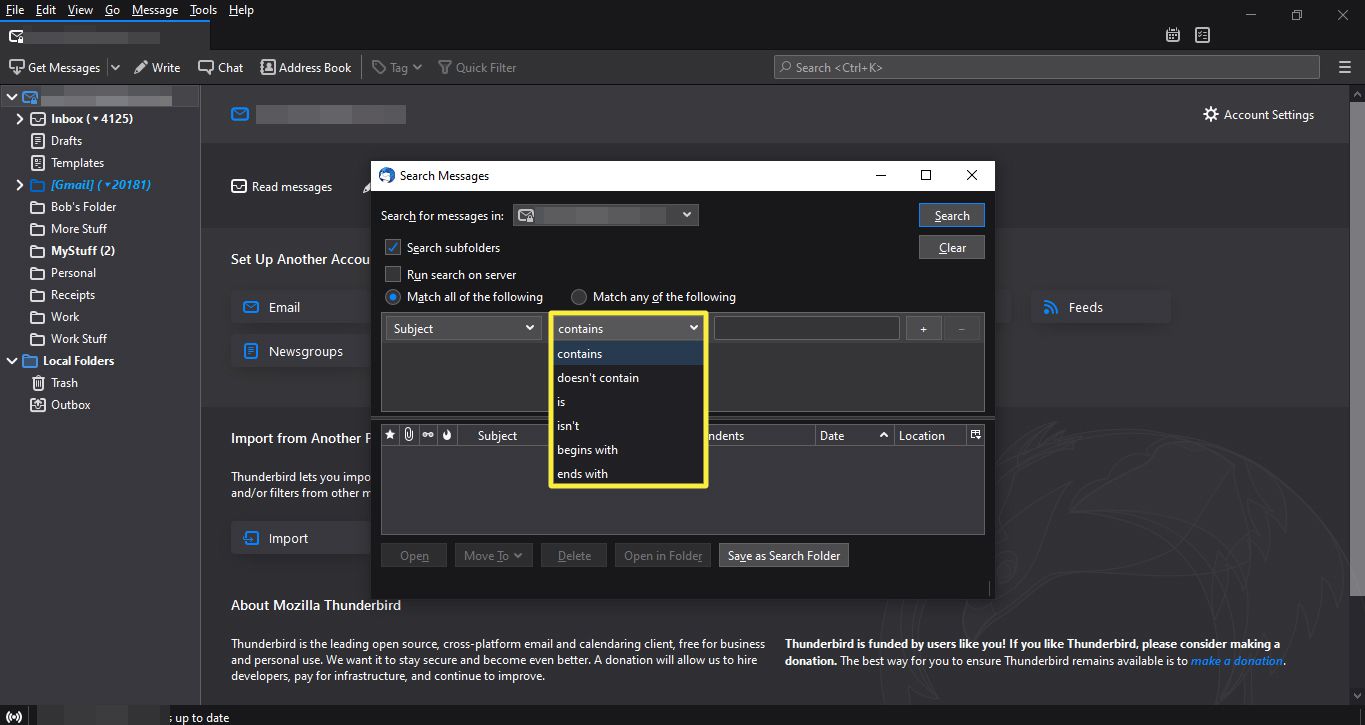Open the Tag dropdown in toolbar
The width and height of the screenshot is (1365, 725).
(x=397, y=67)
